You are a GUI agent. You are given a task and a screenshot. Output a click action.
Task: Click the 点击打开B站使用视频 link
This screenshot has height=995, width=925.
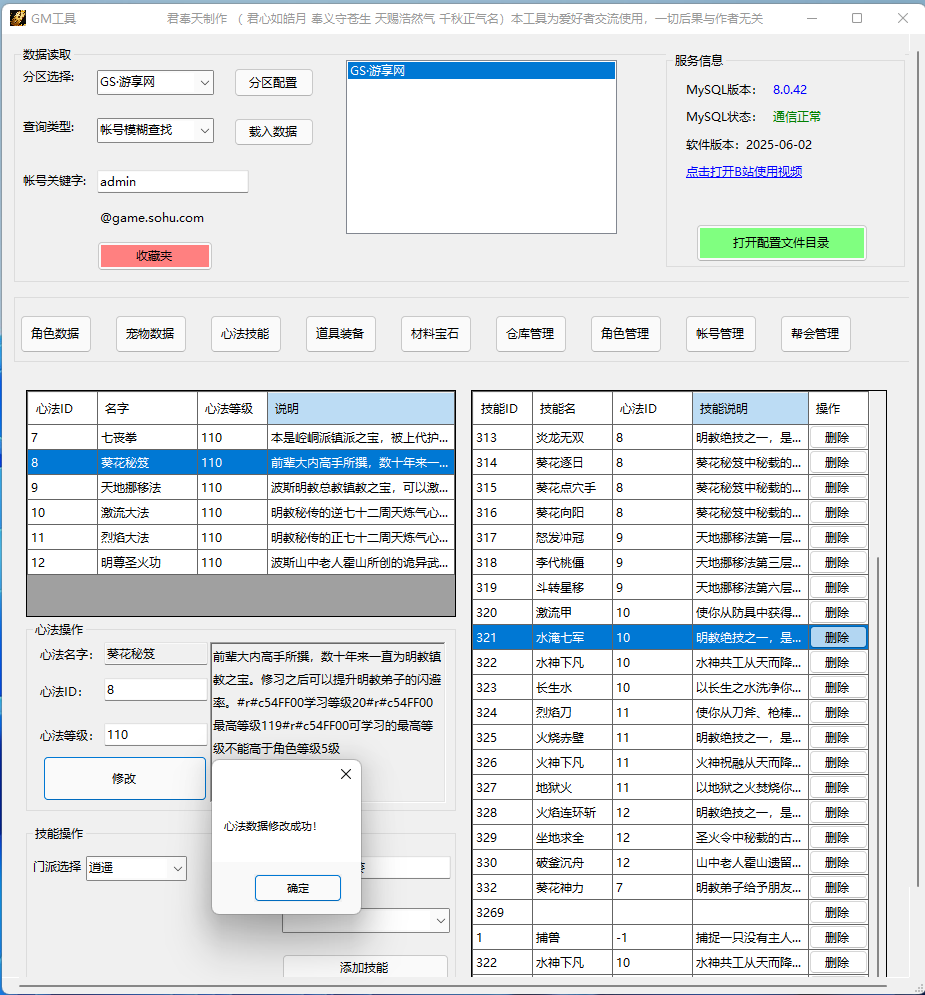(x=743, y=171)
